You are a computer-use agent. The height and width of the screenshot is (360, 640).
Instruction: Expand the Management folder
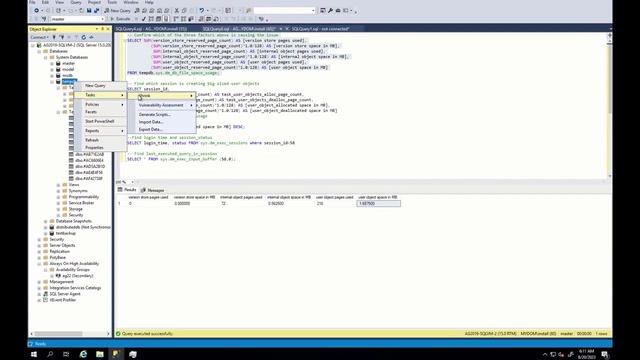[40, 282]
